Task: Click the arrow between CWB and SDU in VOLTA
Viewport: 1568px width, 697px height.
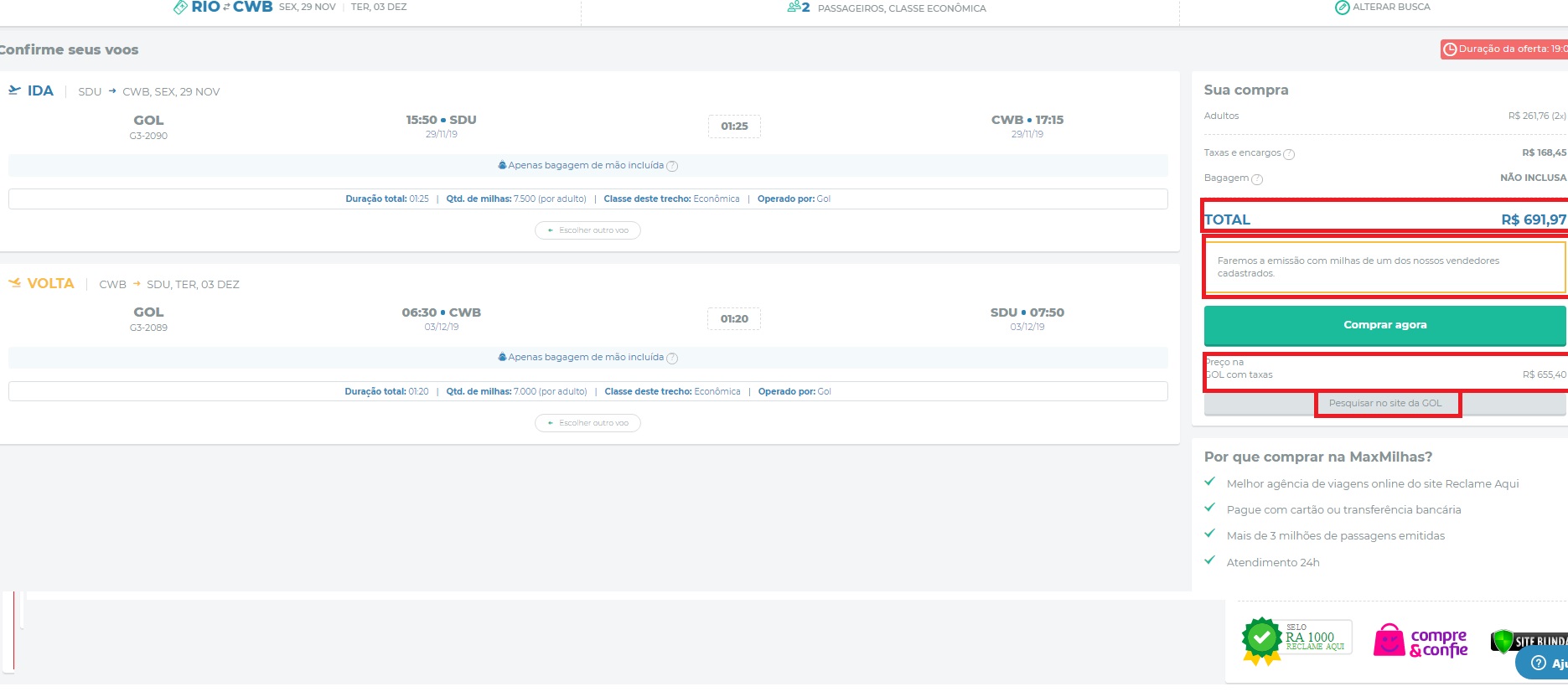Action: click(137, 284)
